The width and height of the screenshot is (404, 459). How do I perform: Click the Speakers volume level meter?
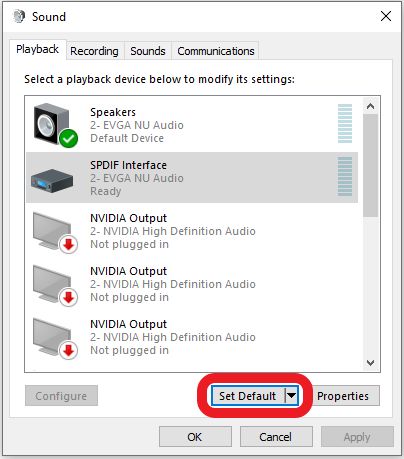(345, 123)
